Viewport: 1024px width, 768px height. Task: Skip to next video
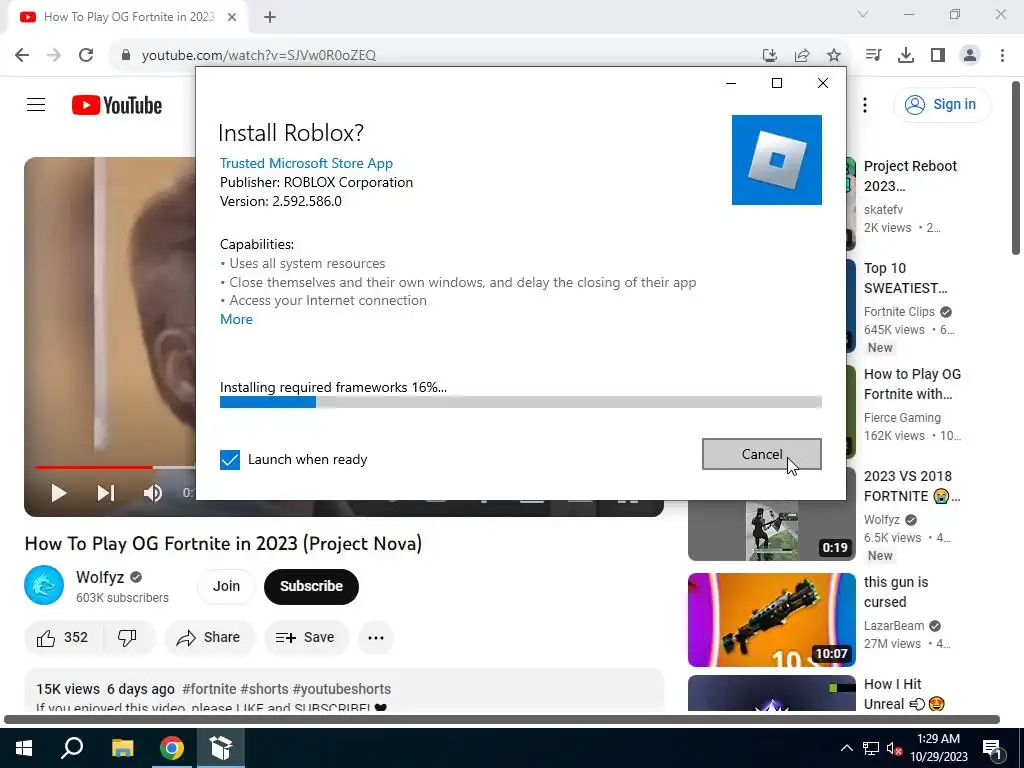point(106,493)
